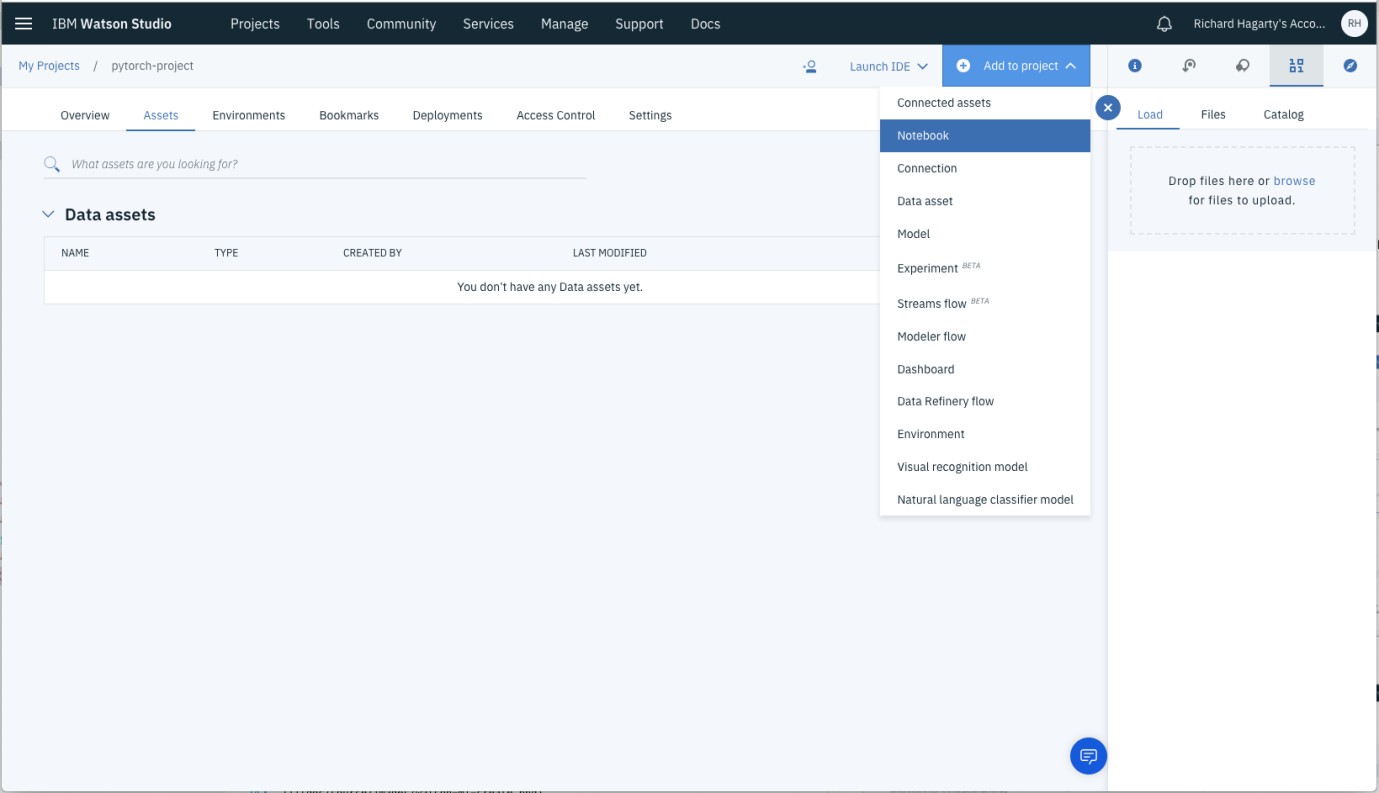
Task: Open the Environments tab
Action: pos(248,114)
